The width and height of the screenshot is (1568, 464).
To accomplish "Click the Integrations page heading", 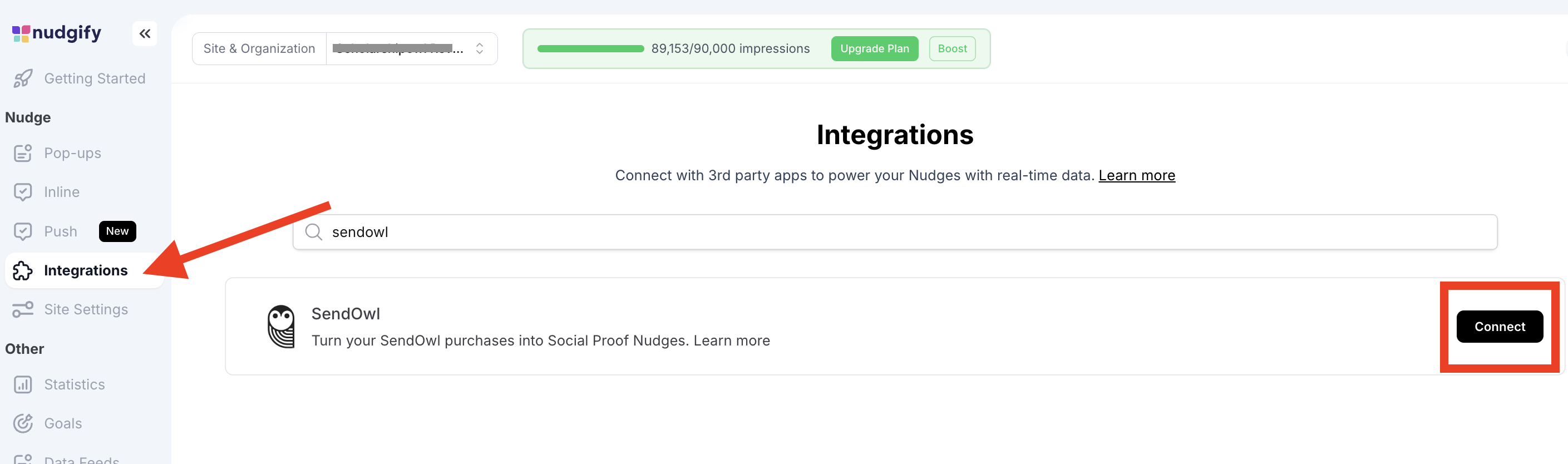I will coord(895,135).
